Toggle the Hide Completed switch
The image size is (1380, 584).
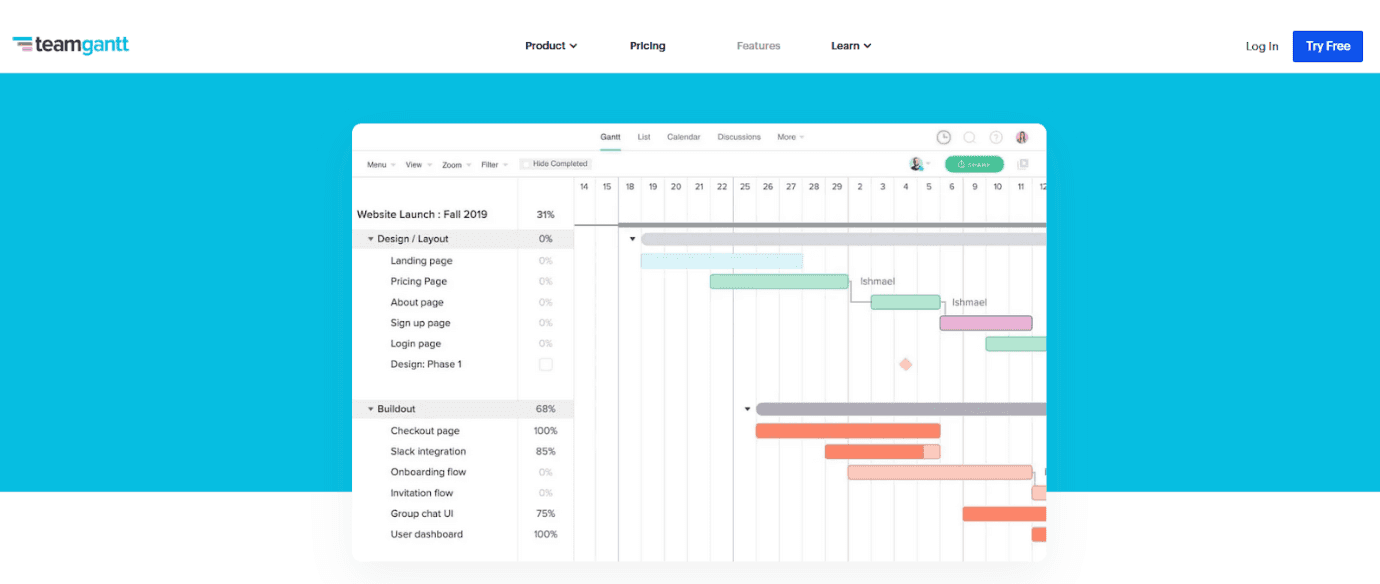click(x=528, y=163)
